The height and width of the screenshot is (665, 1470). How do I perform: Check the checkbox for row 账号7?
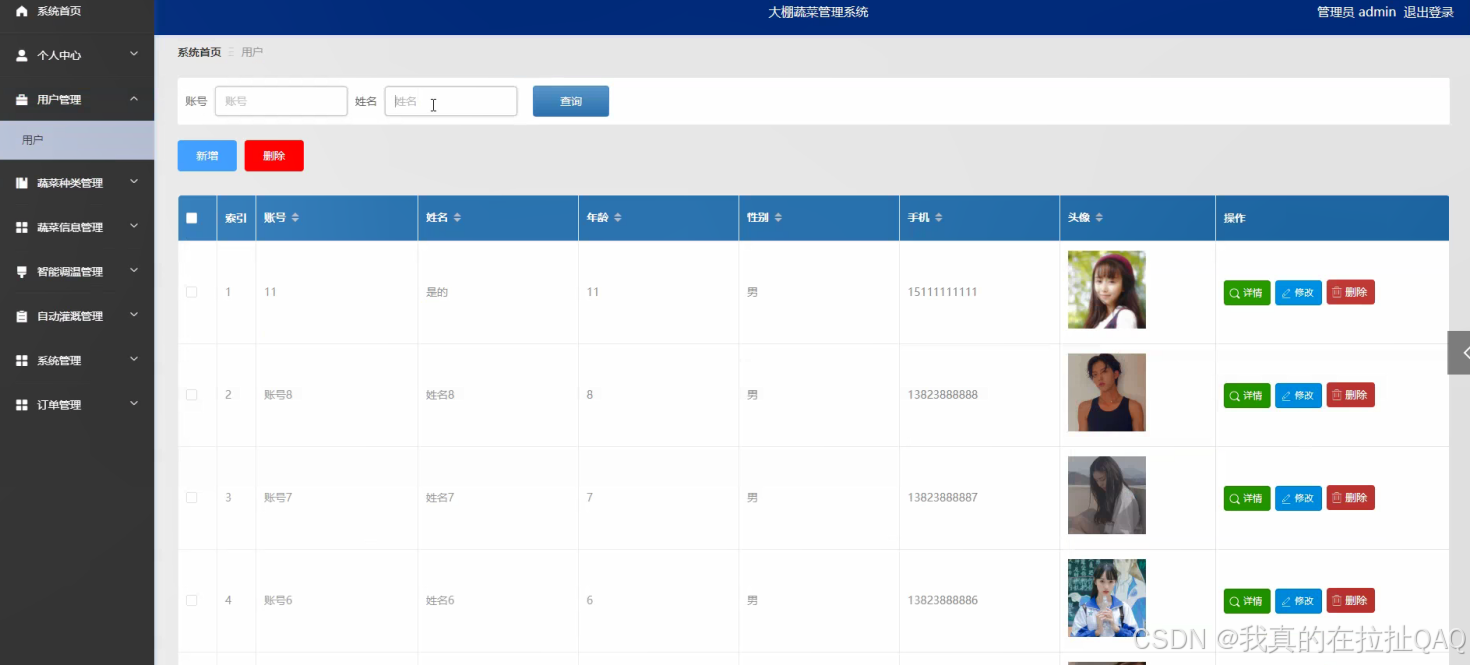[192, 498]
